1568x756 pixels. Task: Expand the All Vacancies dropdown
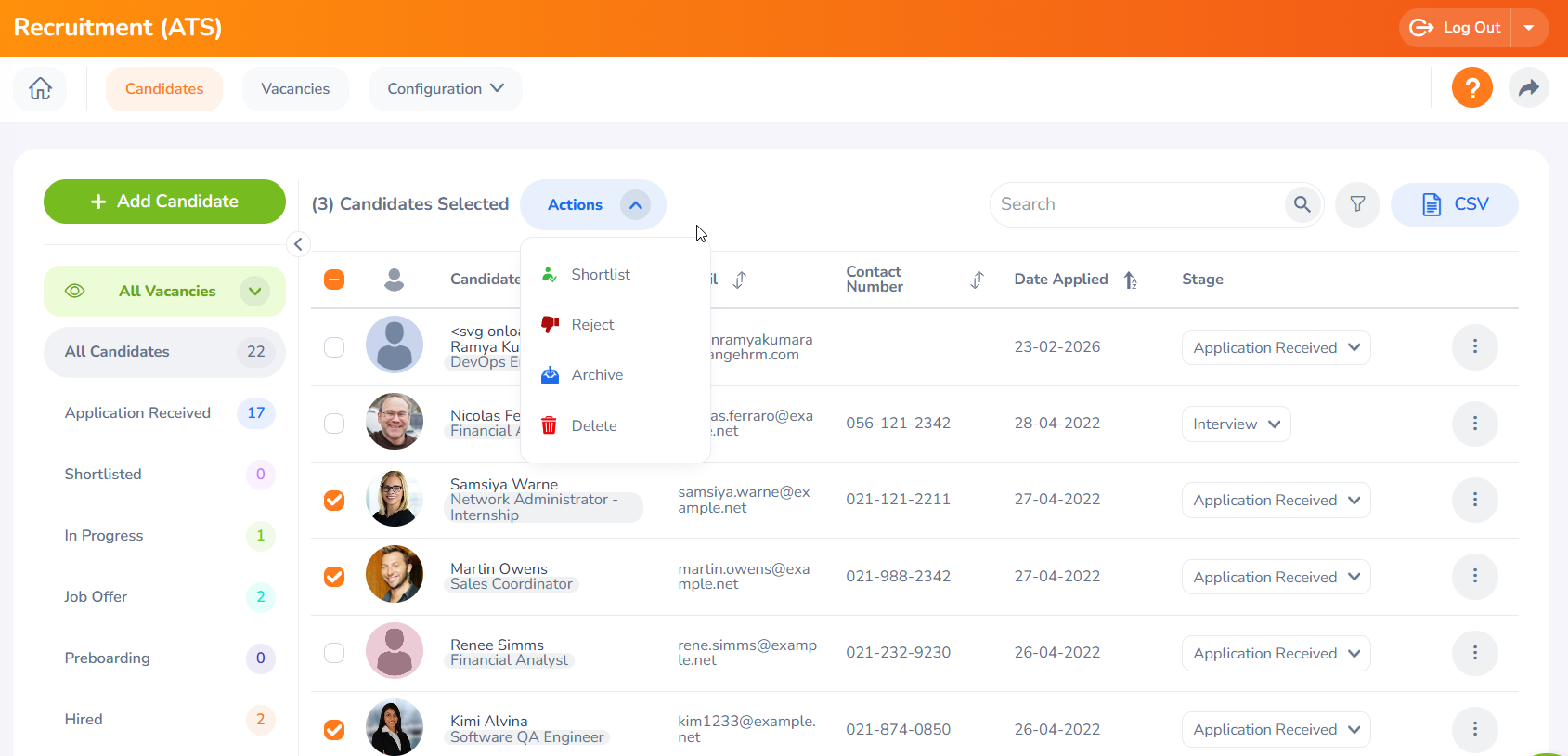click(x=254, y=292)
